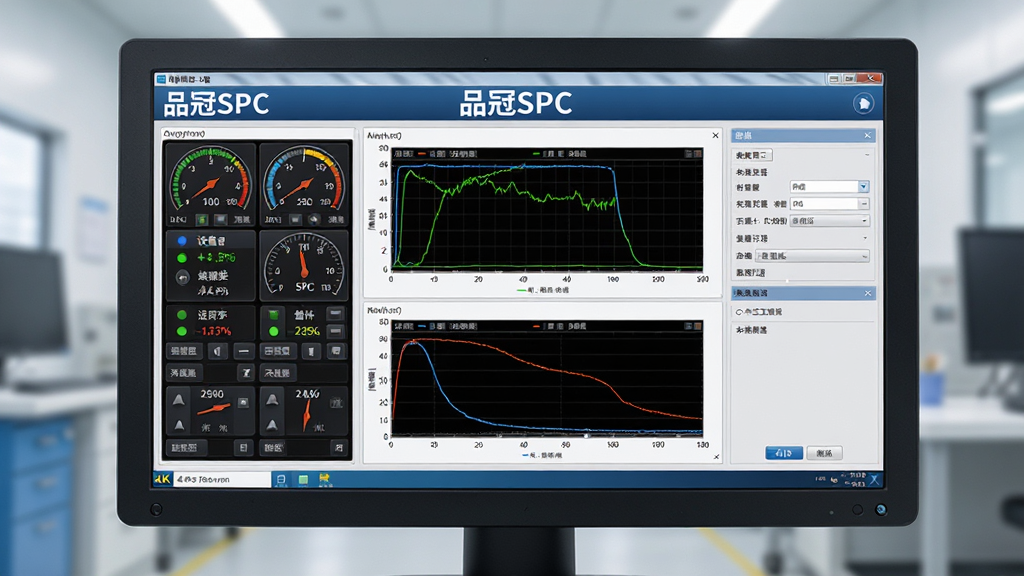
Task: Close the upper blue settings header
Action: 867,135
